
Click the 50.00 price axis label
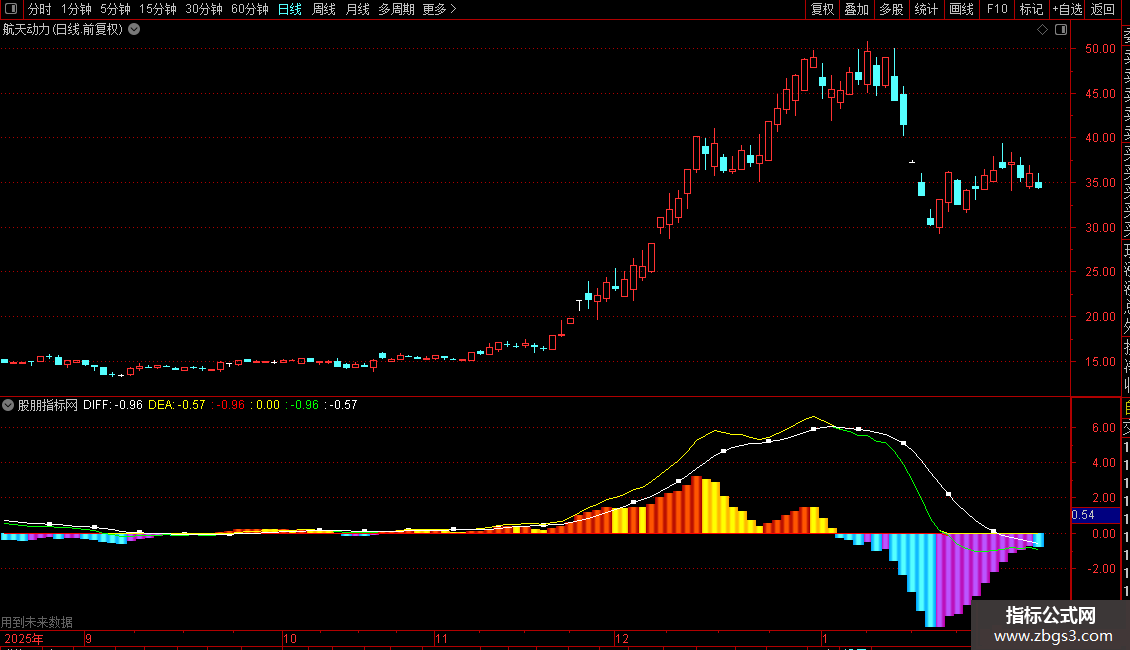click(1100, 49)
